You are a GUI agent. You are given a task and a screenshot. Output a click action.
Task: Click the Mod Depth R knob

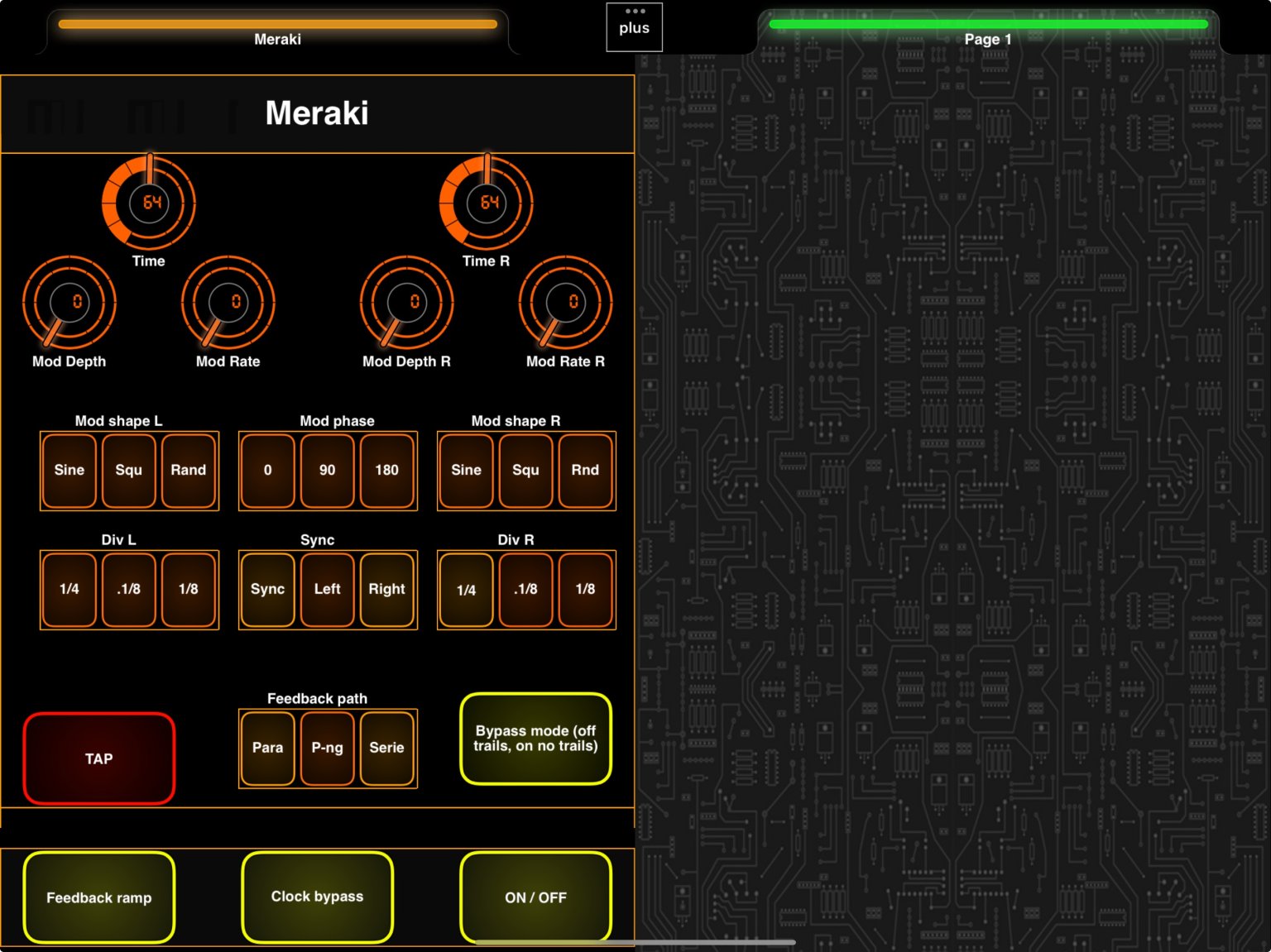click(407, 303)
